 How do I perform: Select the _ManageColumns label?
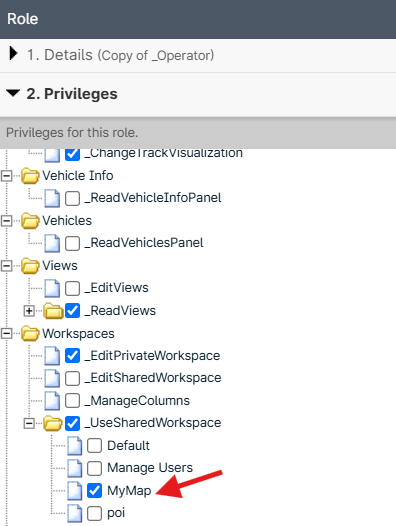(x=137, y=401)
